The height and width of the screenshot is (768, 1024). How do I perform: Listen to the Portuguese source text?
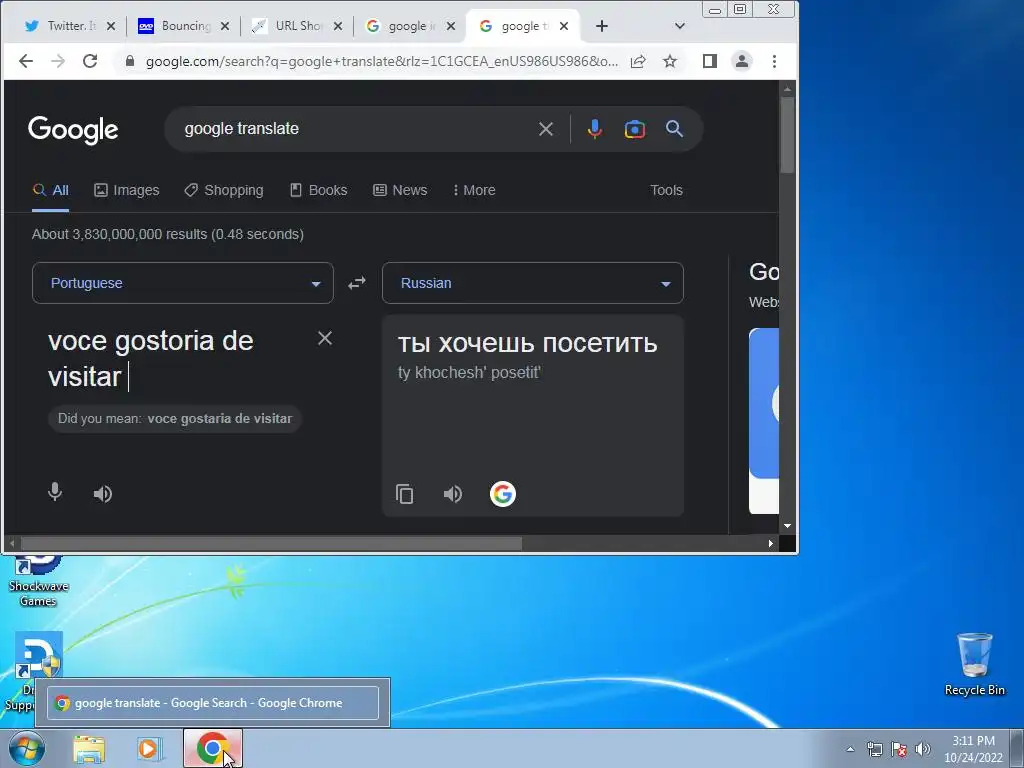pos(103,494)
